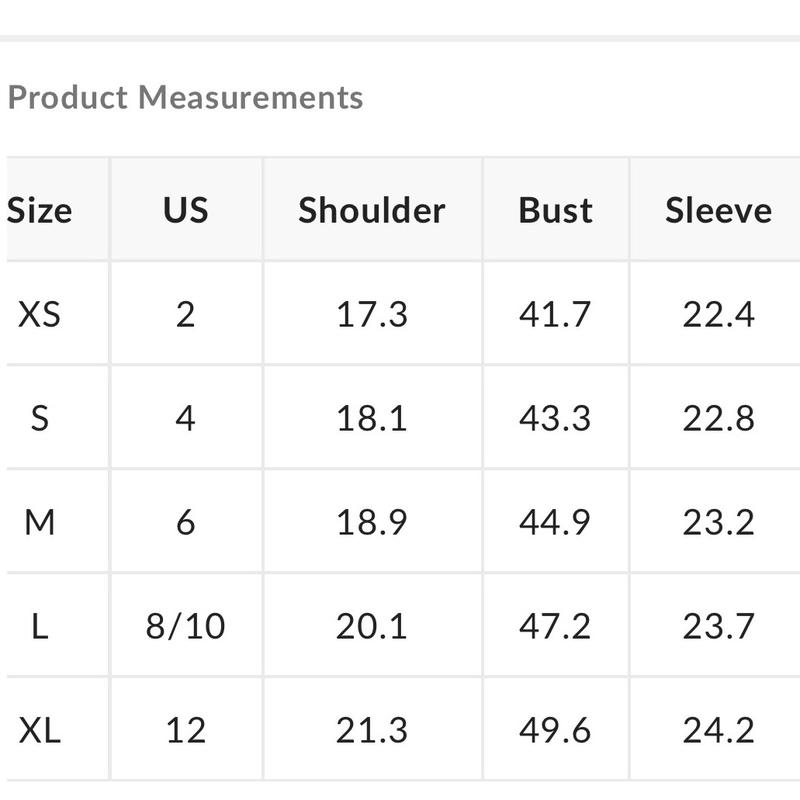Click the 23.2 sleeve measurement cell
This screenshot has height=800, width=800.
pyautogui.click(x=718, y=522)
